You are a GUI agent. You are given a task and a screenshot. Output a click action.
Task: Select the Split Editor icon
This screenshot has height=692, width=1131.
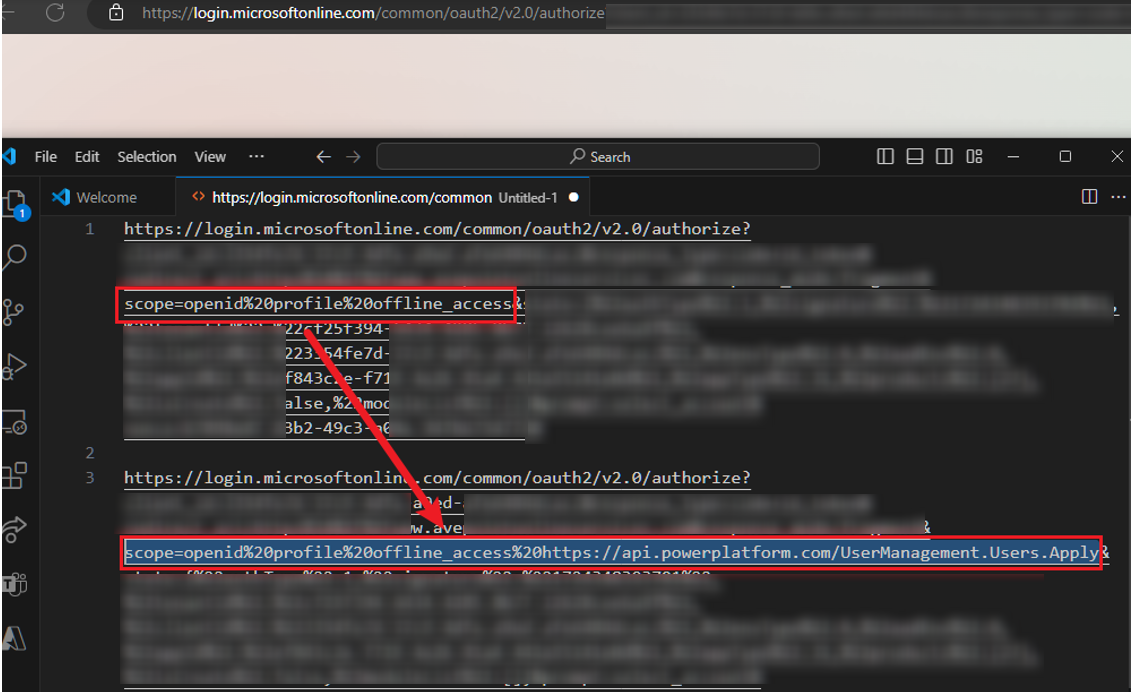(x=1088, y=197)
